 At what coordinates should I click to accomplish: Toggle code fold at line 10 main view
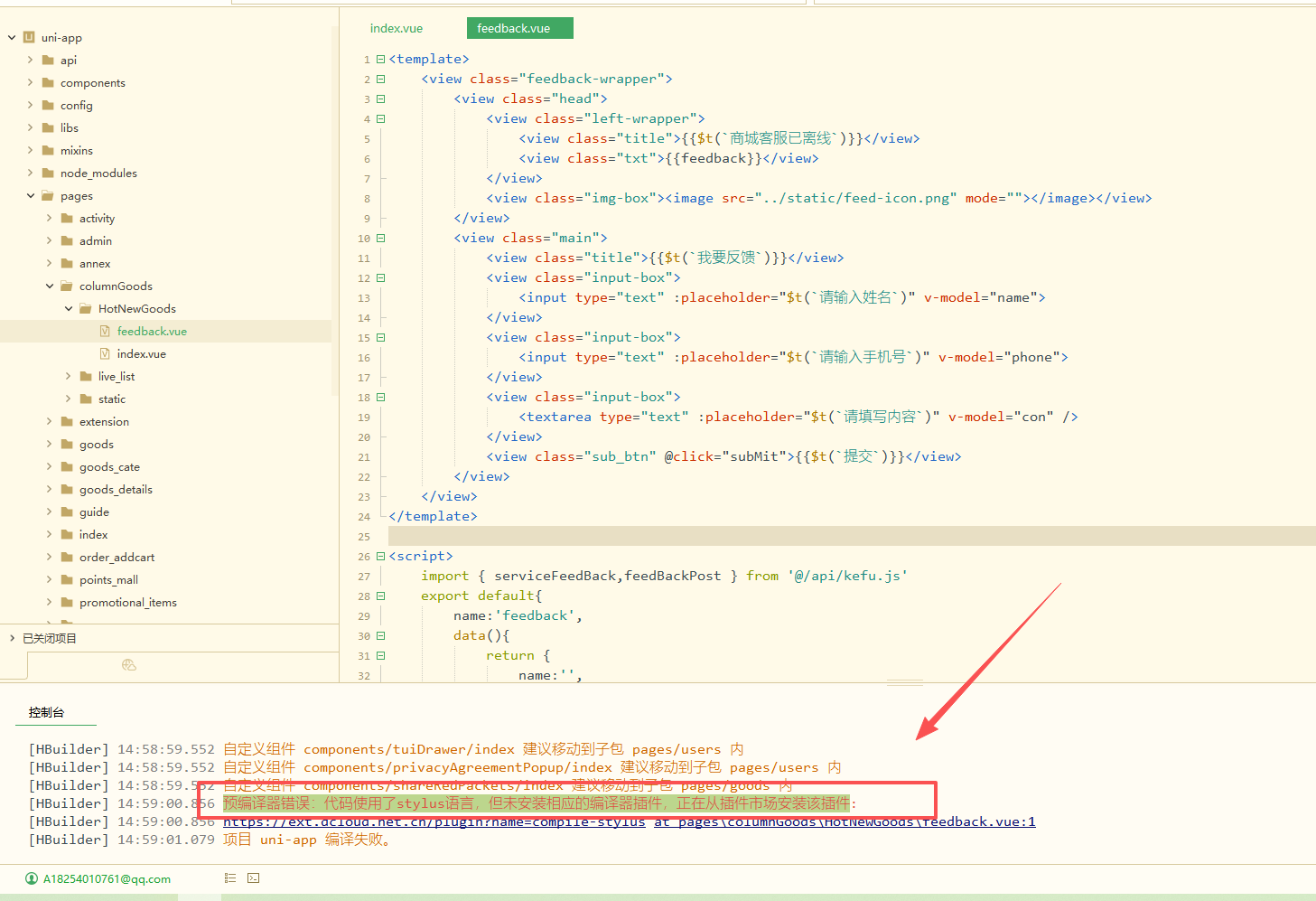click(380, 238)
